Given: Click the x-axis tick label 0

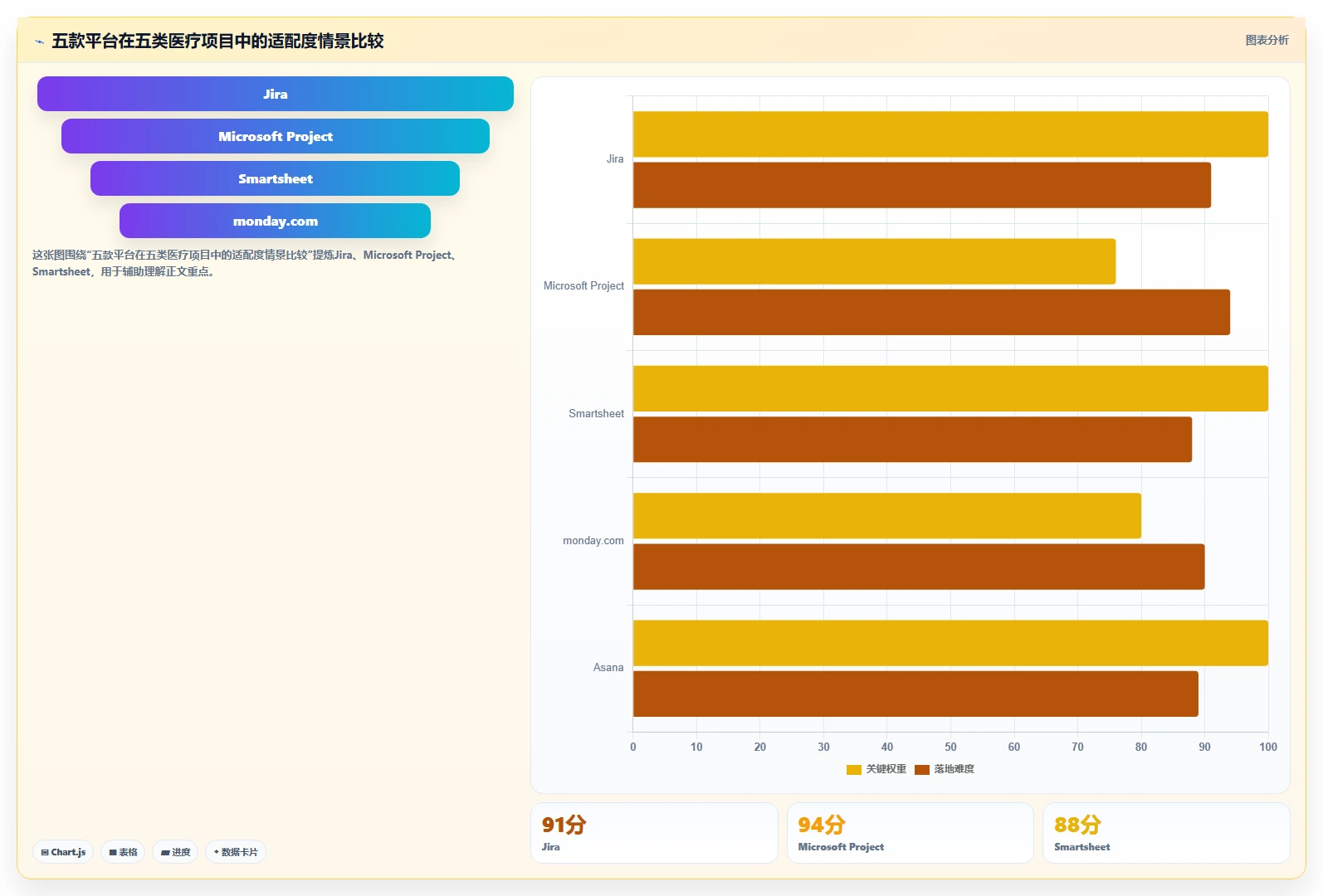Looking at the screenshot, I should [633, 747].
